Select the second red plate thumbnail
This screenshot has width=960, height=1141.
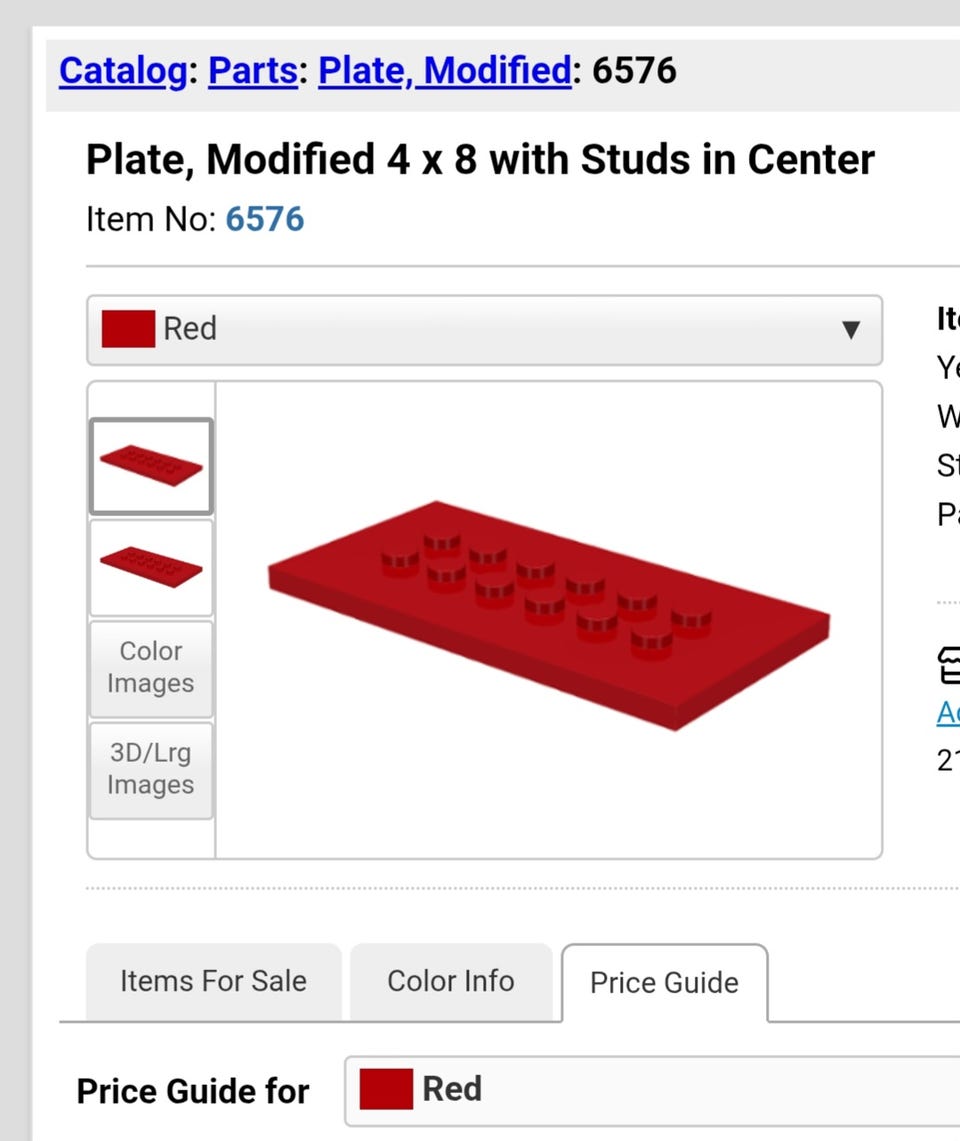151,567
